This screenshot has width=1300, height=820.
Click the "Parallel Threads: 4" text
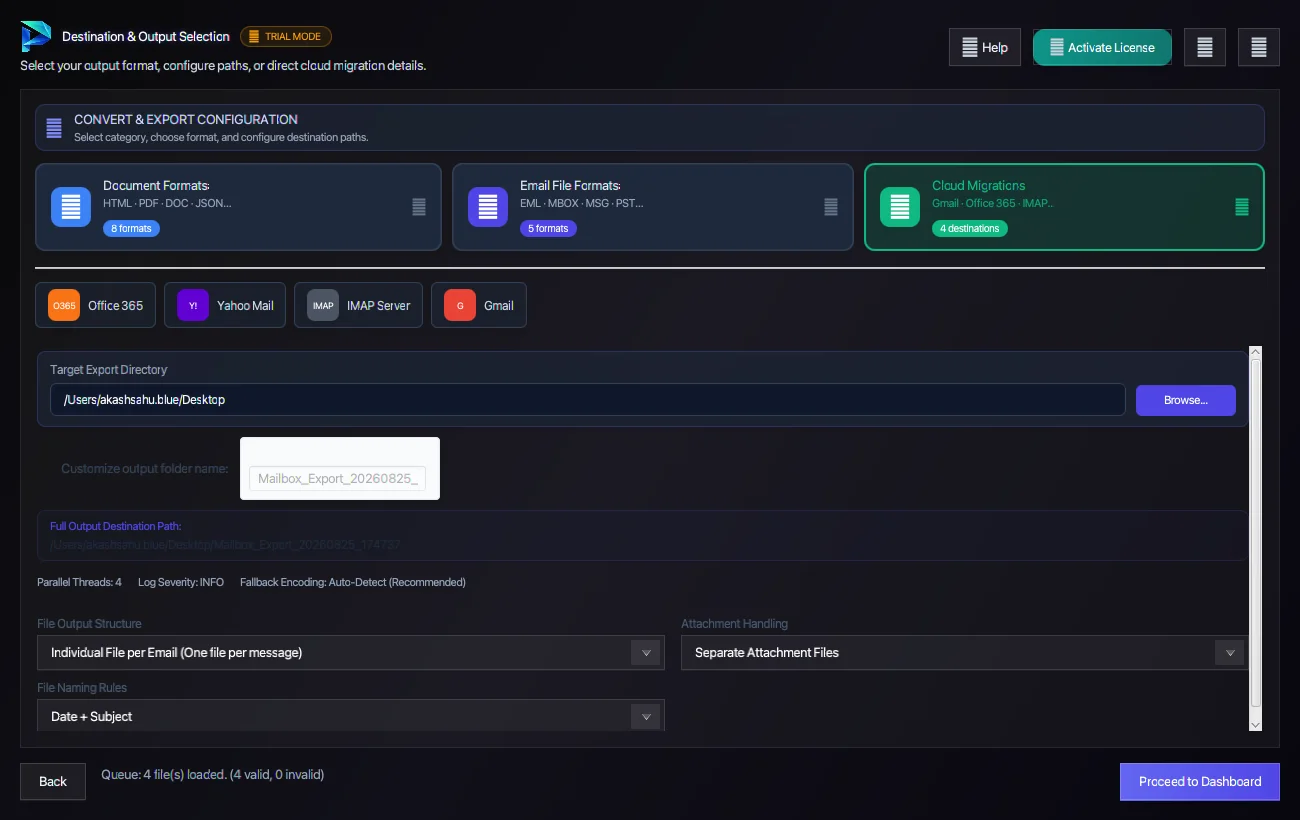click(x=79, y=582)
